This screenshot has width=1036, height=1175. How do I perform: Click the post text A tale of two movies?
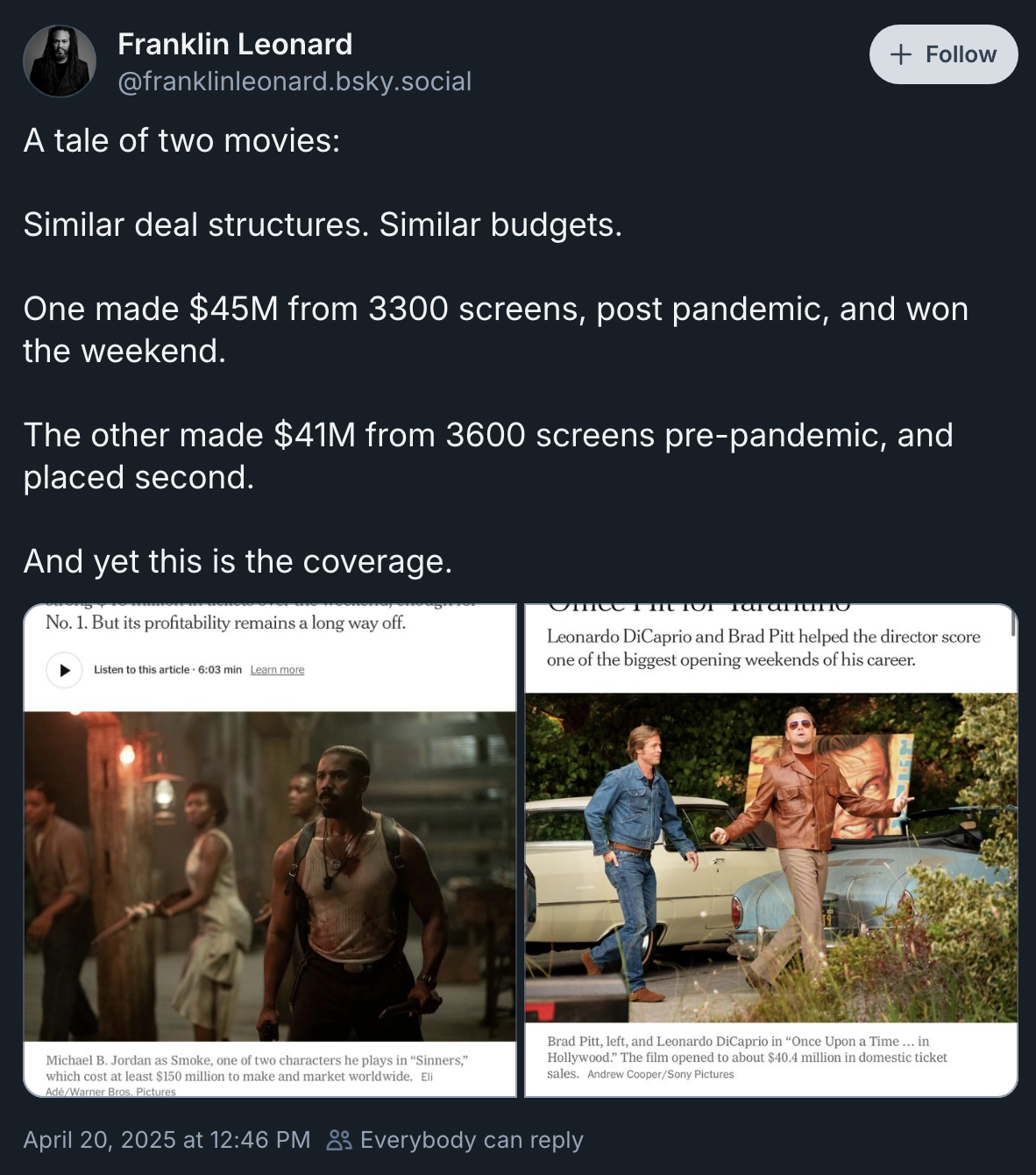[181, 140]
